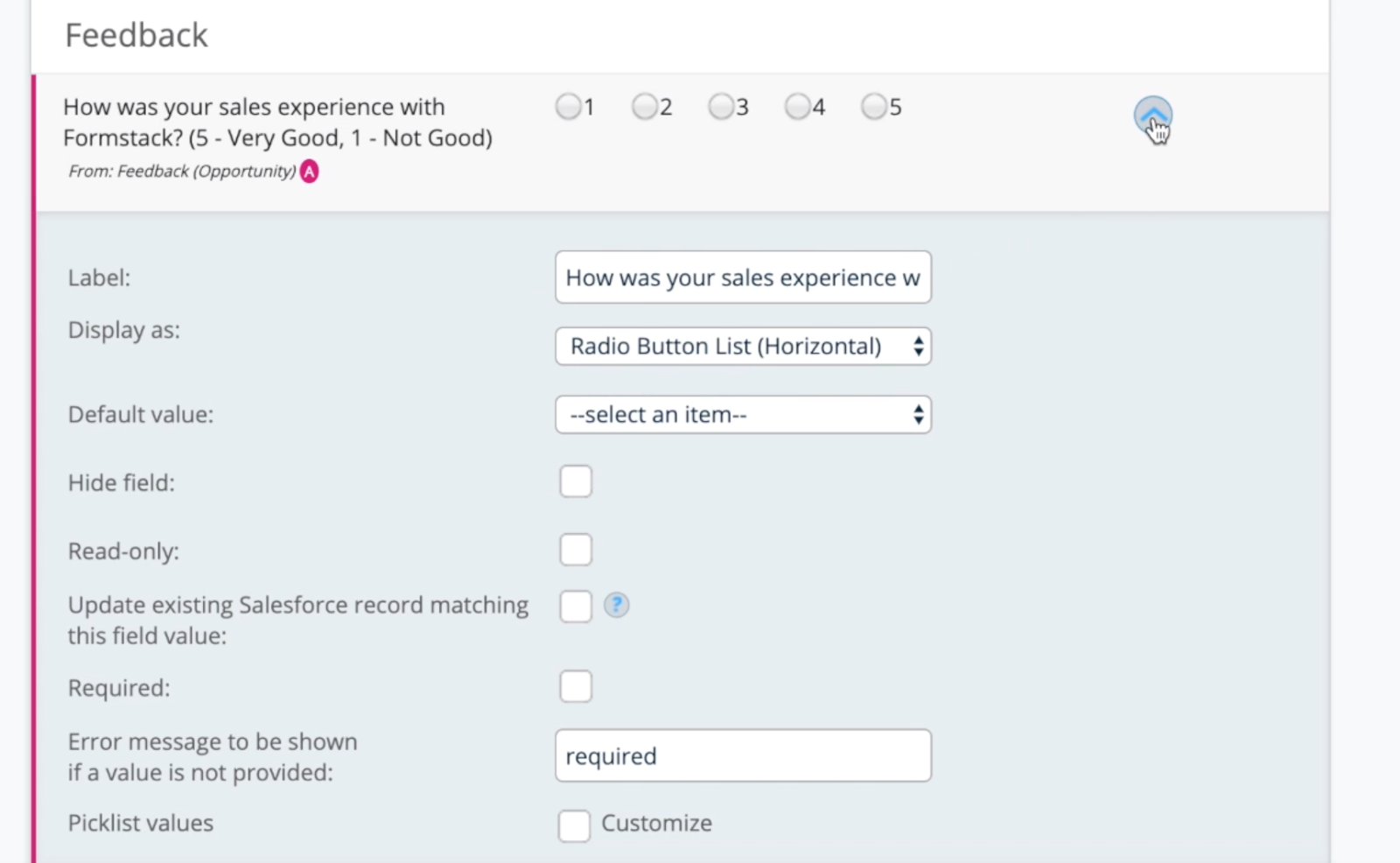Open the Display as dropdown
The image size is (1400, 863).
[x=743, y=347]
